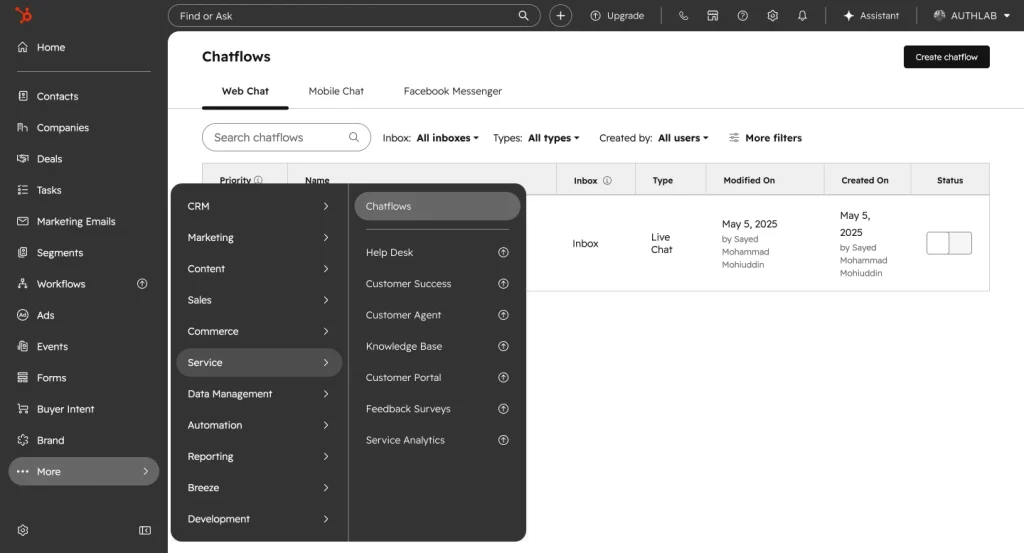
Task: Switch to the Facebook Messenger tab
Action: 453,91
